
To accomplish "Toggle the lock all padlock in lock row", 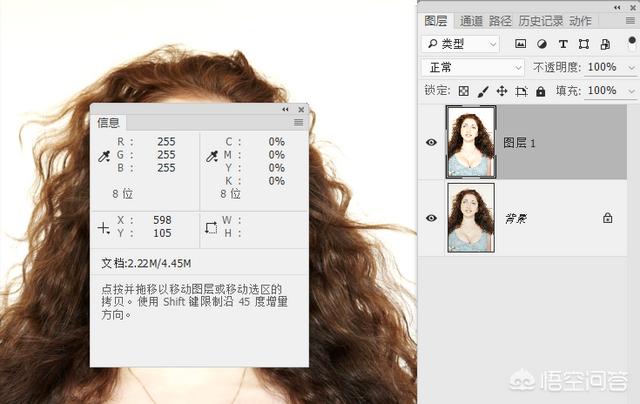I will (x=541, y=91).
